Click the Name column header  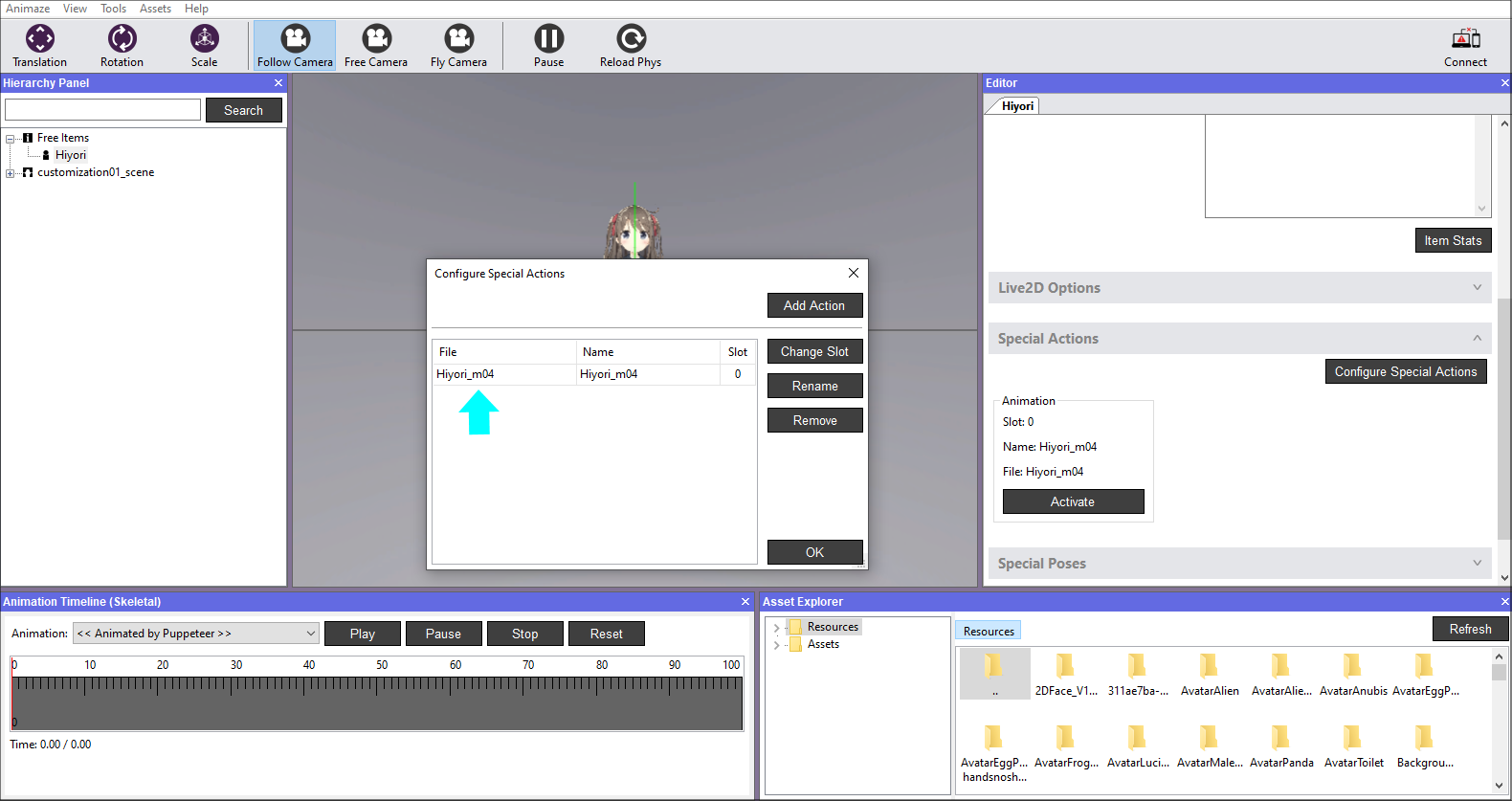(648, 352)
